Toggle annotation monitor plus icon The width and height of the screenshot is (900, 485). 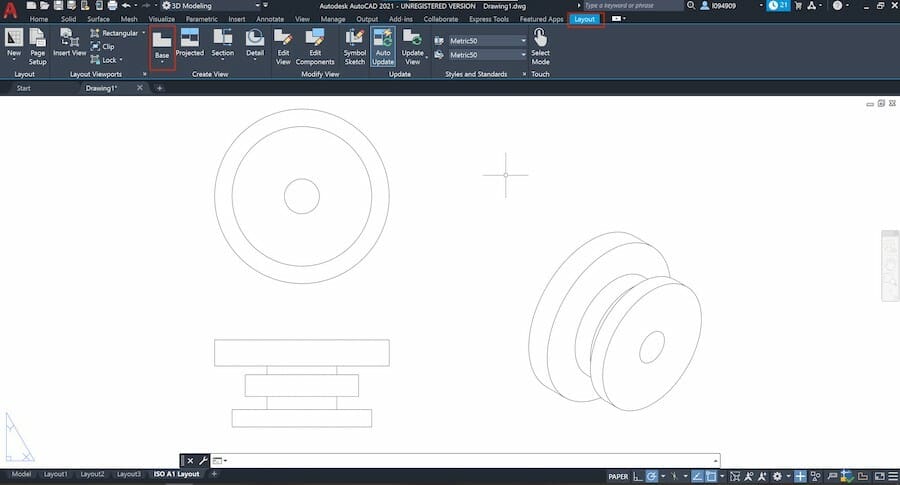pos(800,476)
